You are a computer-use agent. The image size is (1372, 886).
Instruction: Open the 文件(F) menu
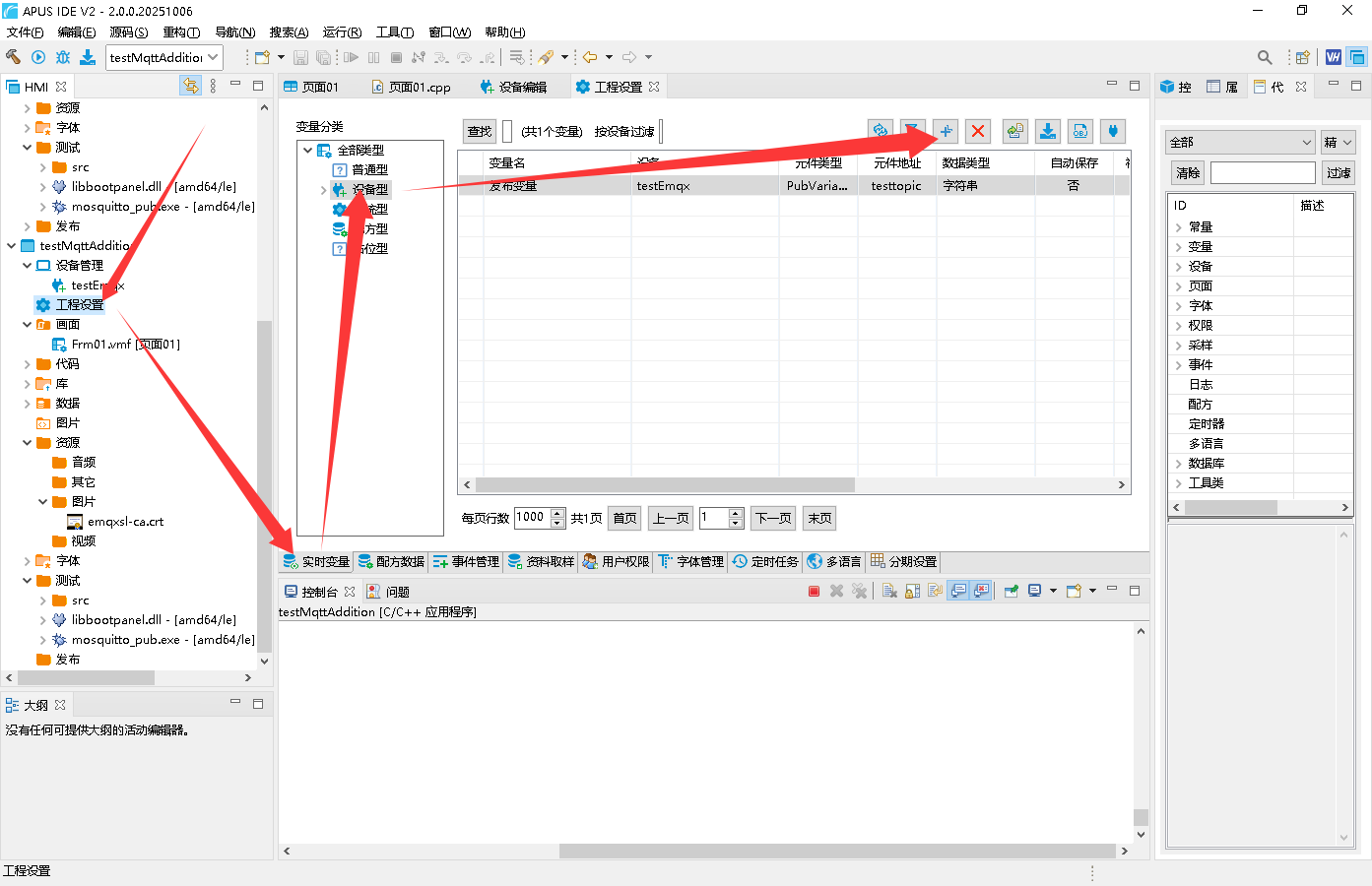click(x=25, y=32)
